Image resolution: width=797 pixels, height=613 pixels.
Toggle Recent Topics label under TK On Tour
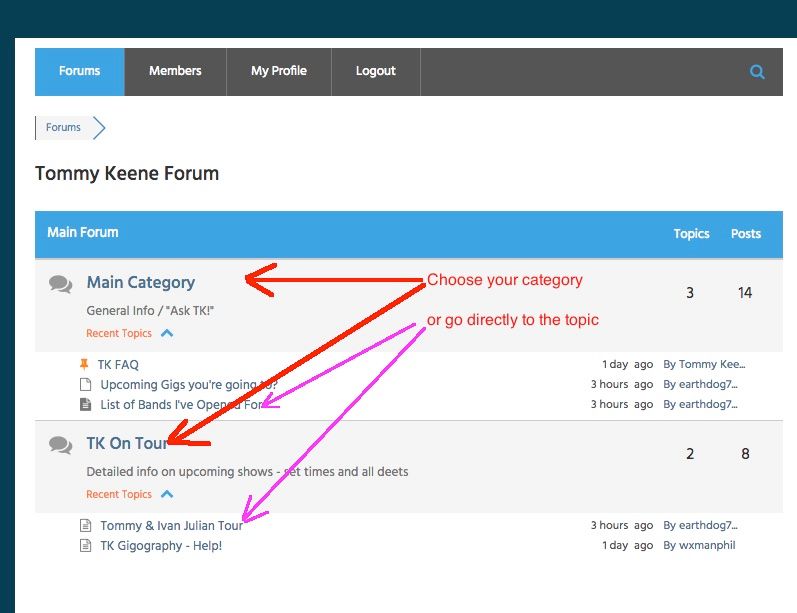coord(119,494)
